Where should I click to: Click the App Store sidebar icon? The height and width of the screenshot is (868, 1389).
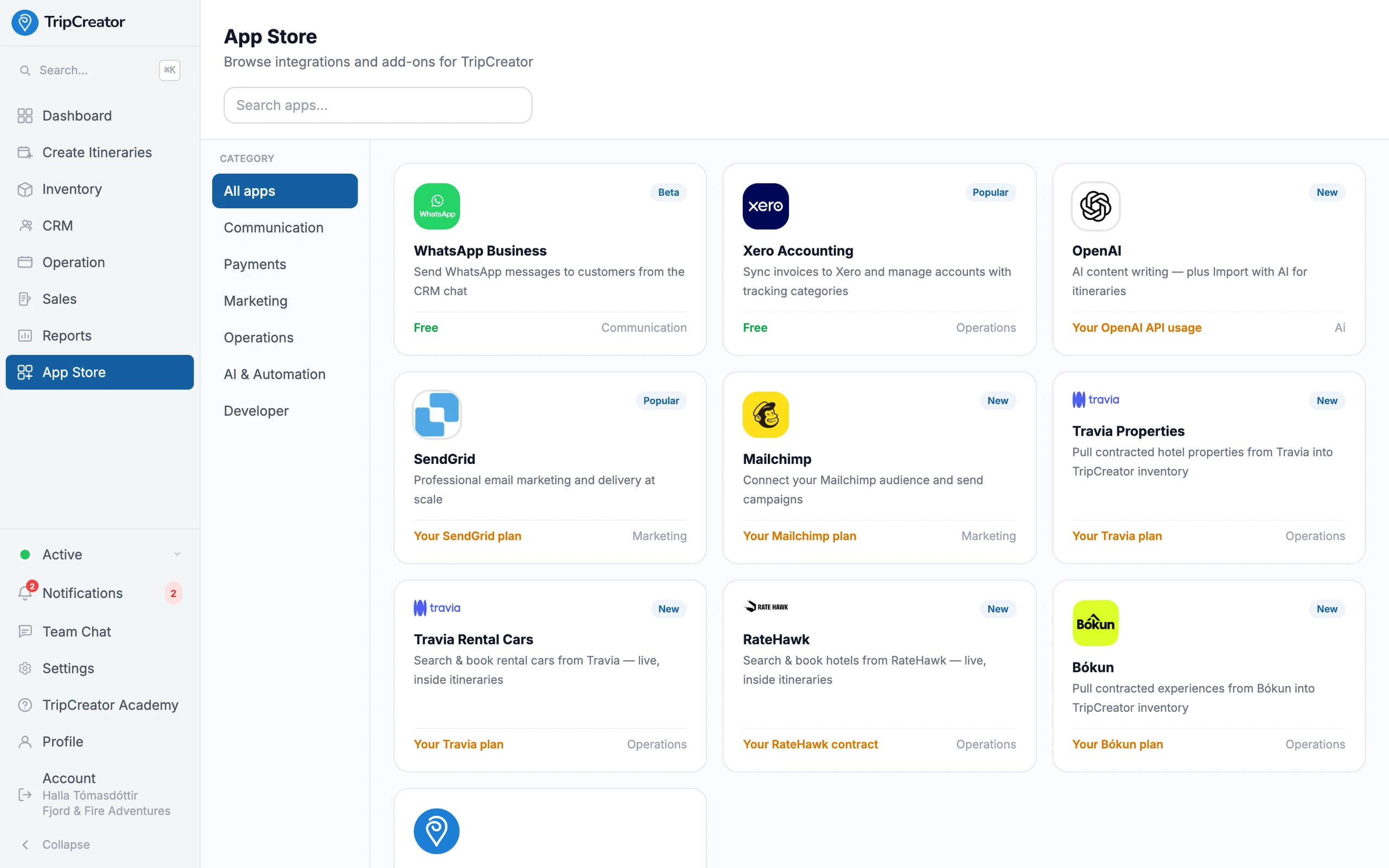(x=24, y=372)
